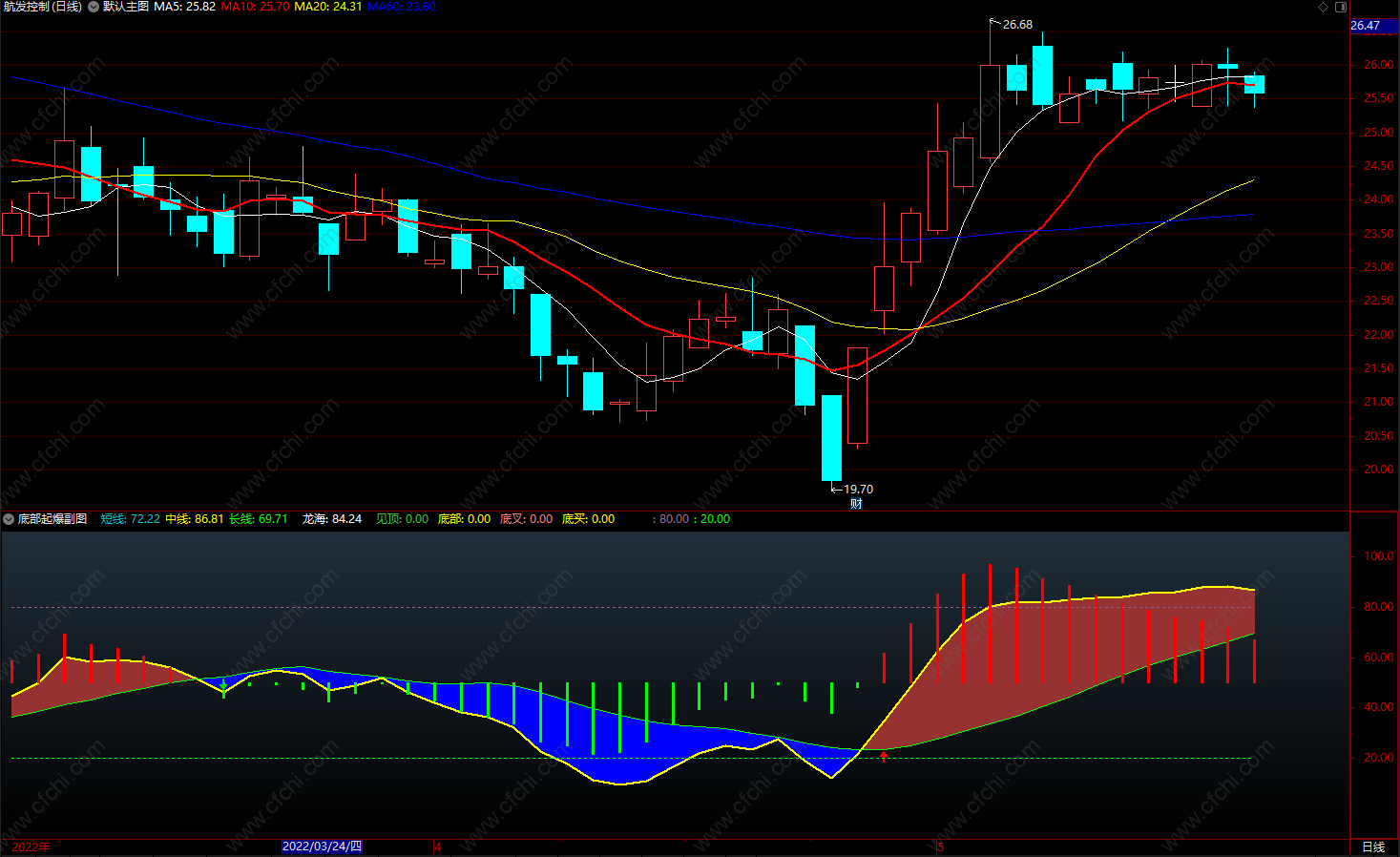The image size is (1400, 857).
Task: Click the 2022年 label on the time axis
Action: click(31, 847)
